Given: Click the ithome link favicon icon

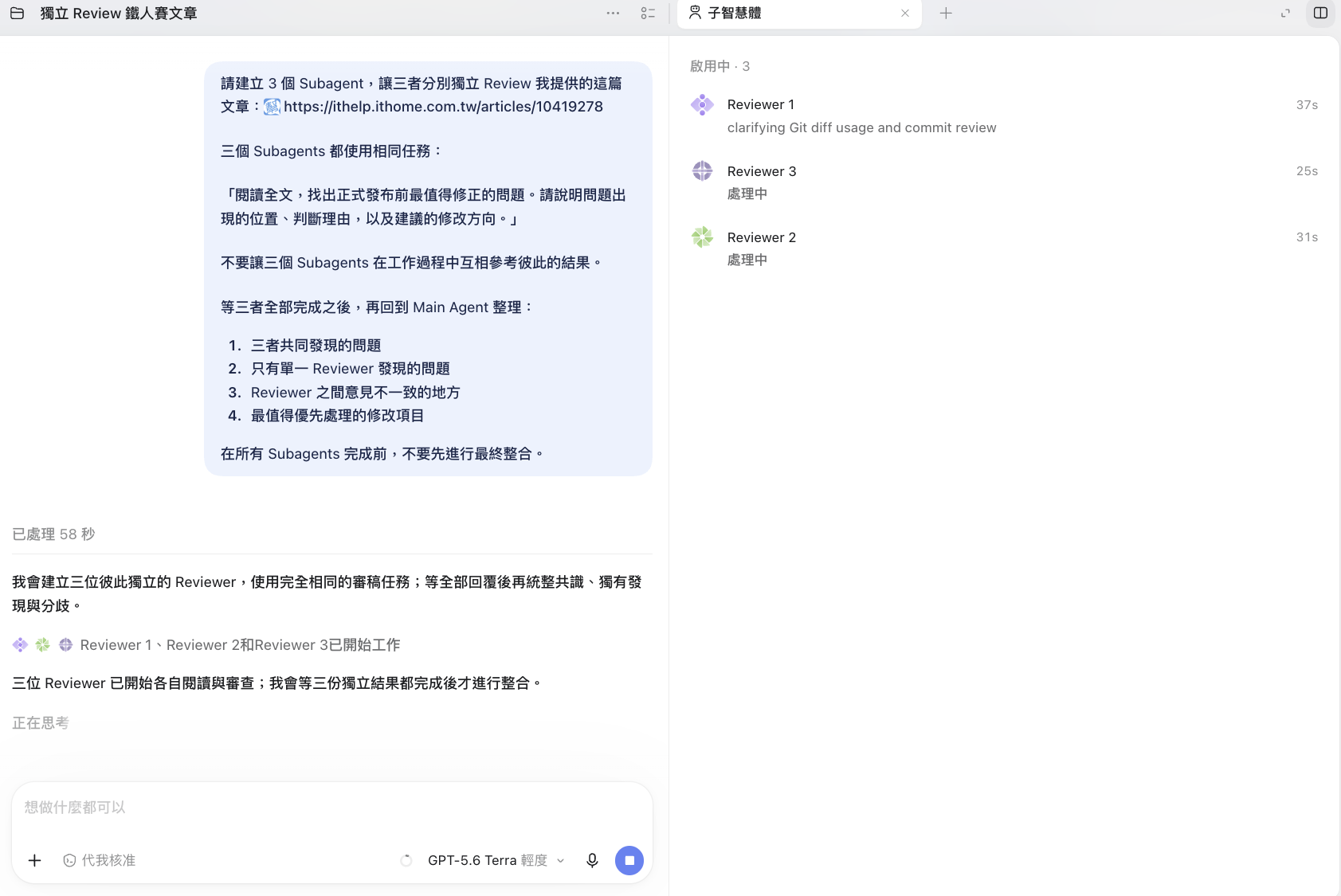Looking at the screenshot, I should coord(272,107).
